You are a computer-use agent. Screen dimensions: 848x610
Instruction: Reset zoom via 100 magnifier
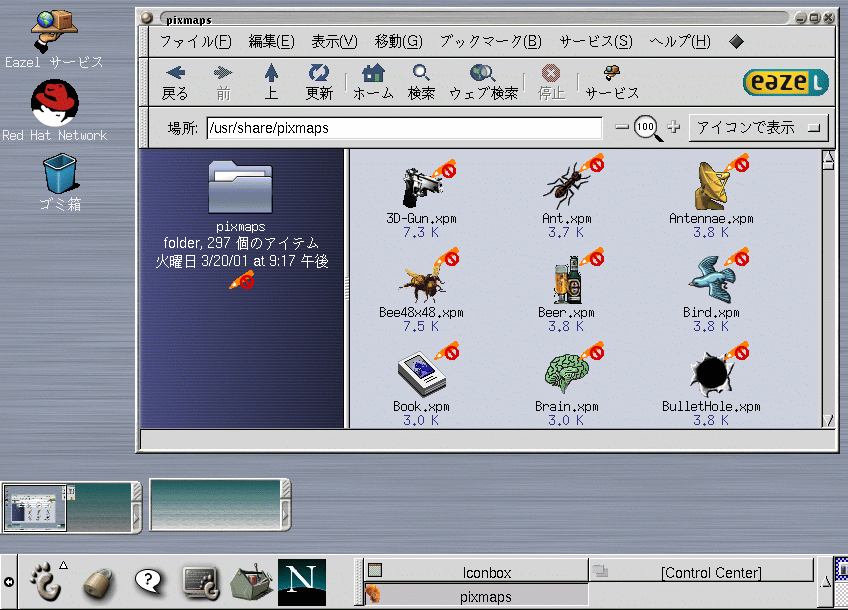pos(647,128)
